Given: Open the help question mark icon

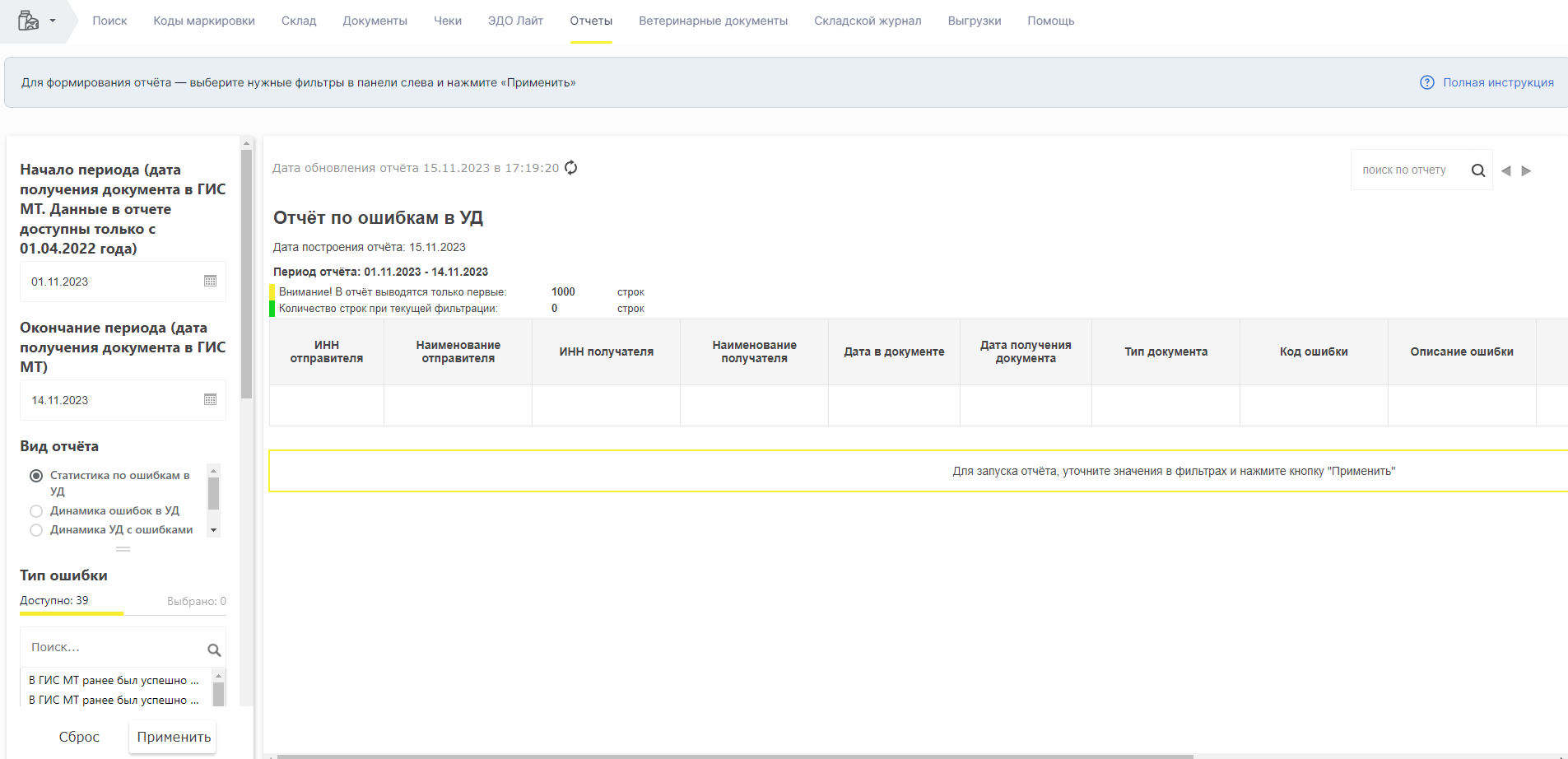Looking at the screenshot, I should pyautogui.click(x=1427, y=82).
